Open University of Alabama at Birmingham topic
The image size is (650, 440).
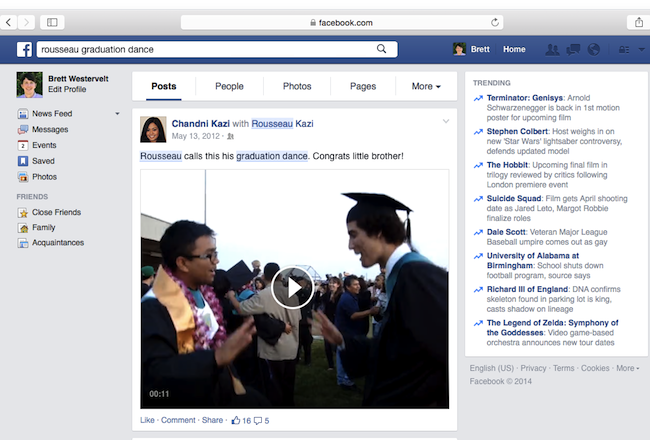coord(533,260)
